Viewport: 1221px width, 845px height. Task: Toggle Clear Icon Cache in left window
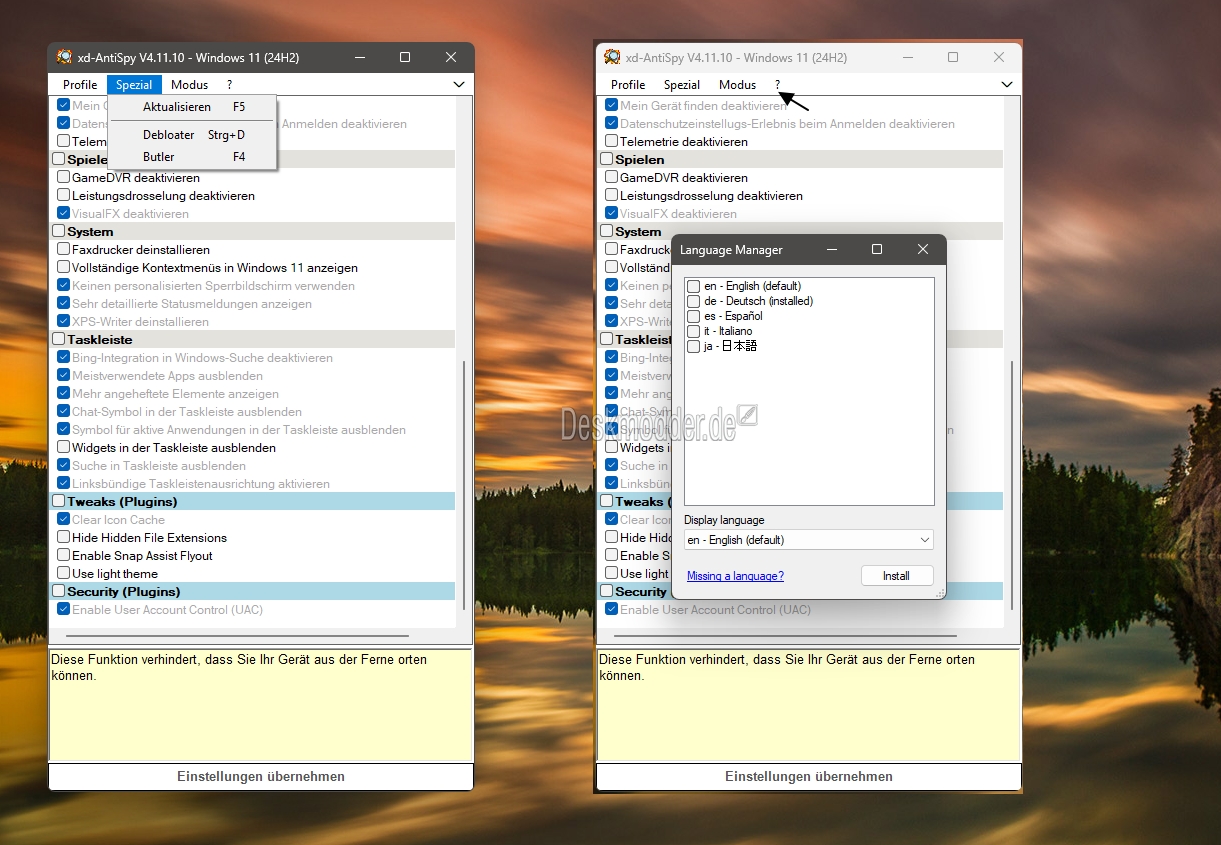64,520
